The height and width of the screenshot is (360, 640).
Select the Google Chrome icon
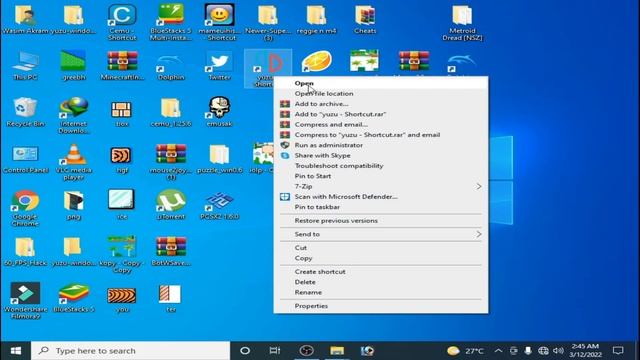pyautogui.click(x=25, y=208)
